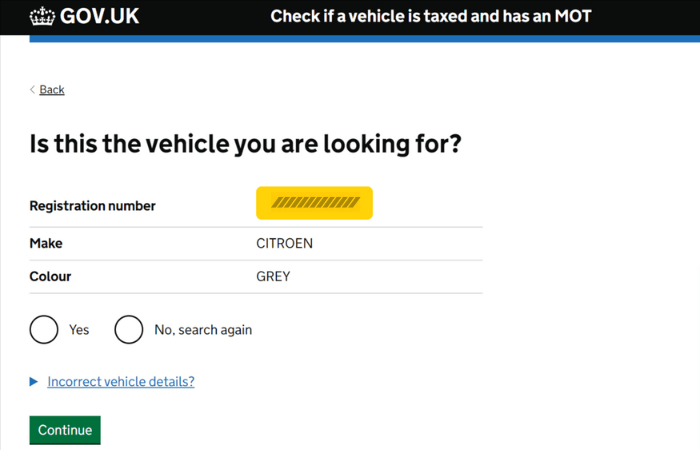This screenshot has width=700, height=450.
Task: Click the green Continue button
Action: pyautogui.click(x=65, y=430)
